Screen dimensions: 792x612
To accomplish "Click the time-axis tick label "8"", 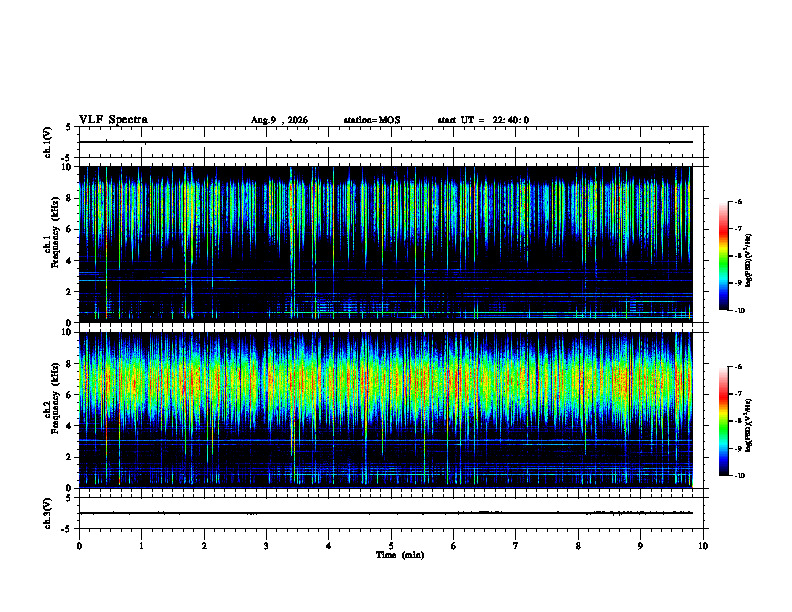I will pyautogui.click(x=578, y=546).
